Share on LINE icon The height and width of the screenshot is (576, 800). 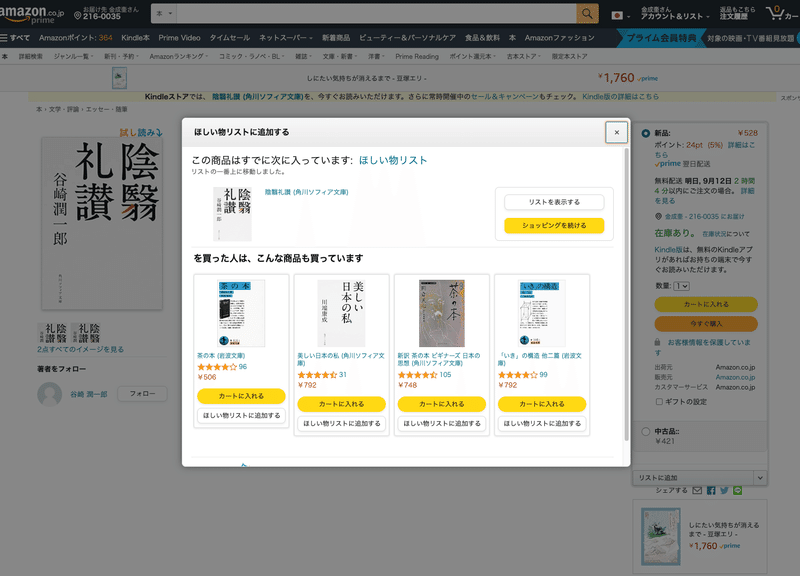[737, 490]
